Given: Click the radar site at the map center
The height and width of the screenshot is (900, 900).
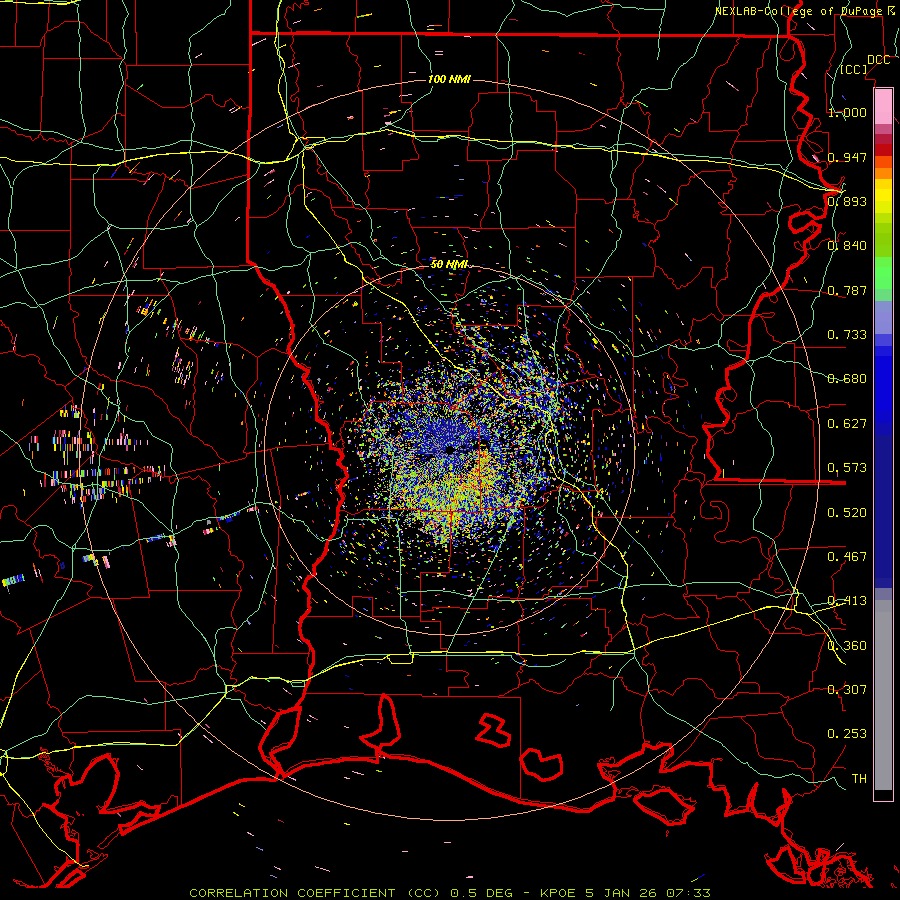Looking at the screenshot, I should (449, 450).
